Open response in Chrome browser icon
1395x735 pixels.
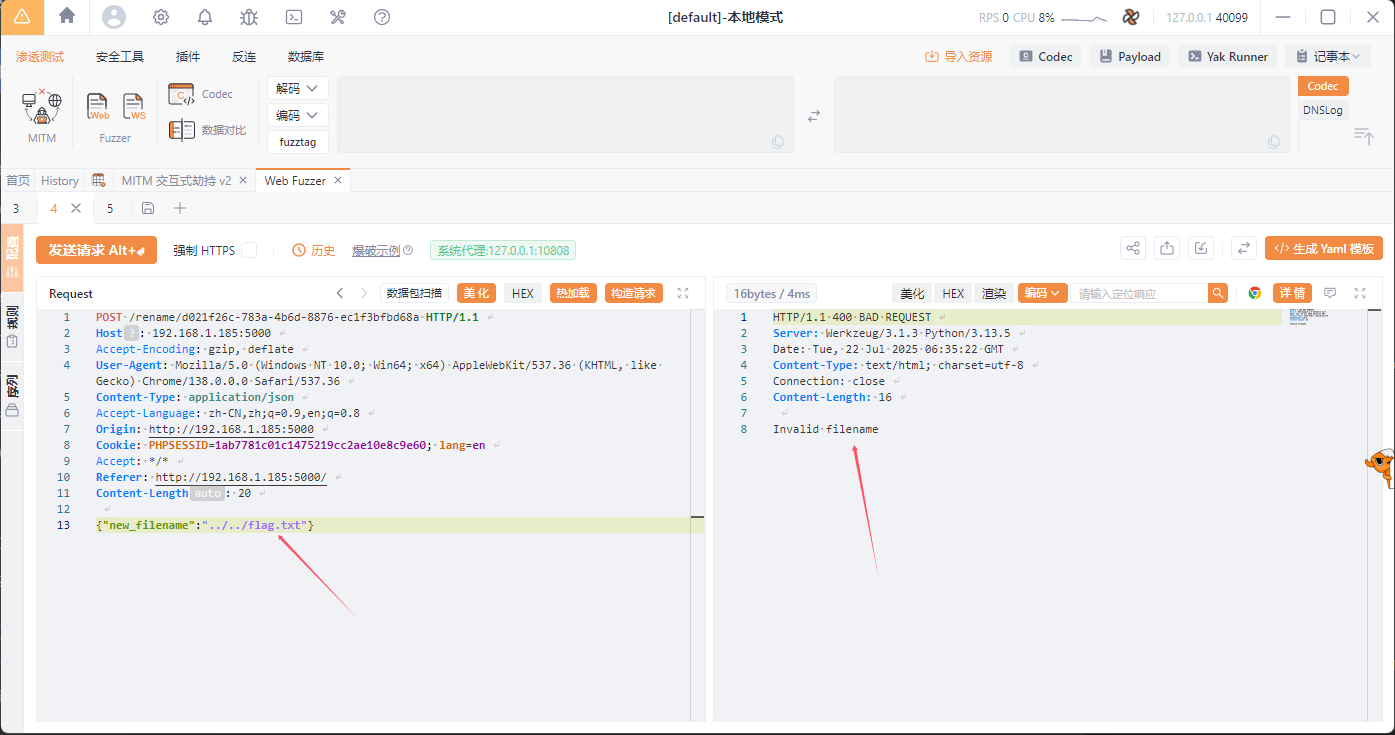point(1255,293)
